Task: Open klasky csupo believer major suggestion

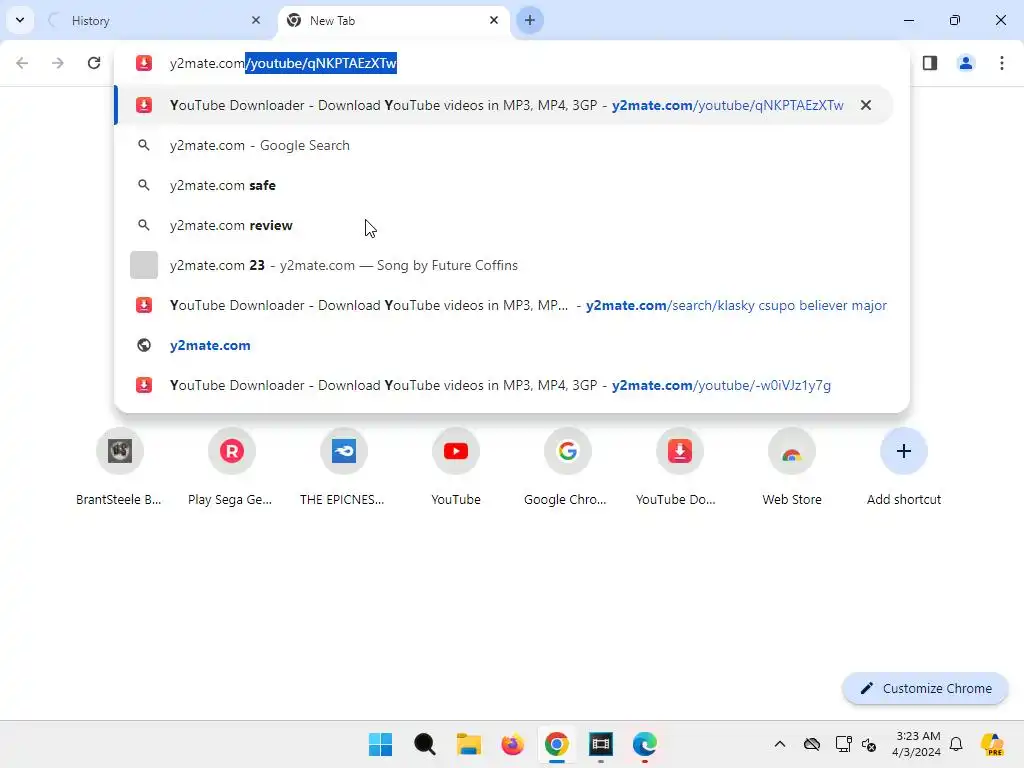Action: pyautogui.click(x=504, y=305)
